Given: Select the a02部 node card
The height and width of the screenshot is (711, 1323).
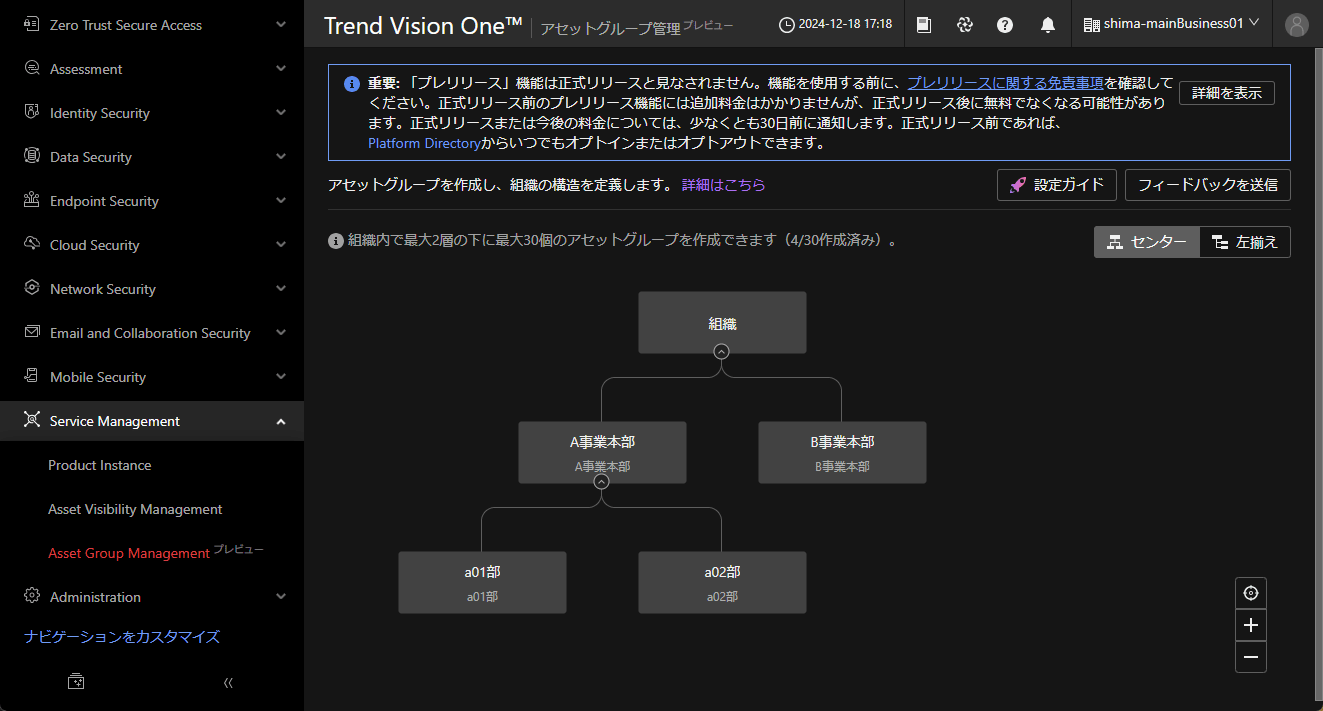Looking at the screenshot, I should click(x=722, y=582).
